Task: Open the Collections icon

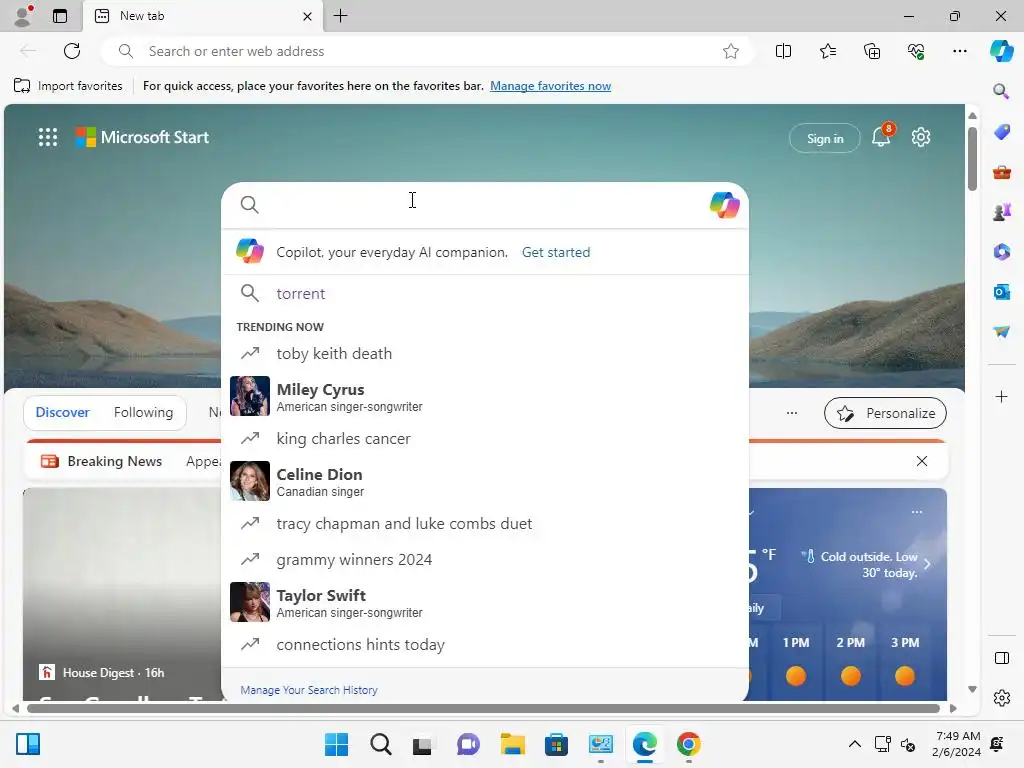Action: point(872,51)
